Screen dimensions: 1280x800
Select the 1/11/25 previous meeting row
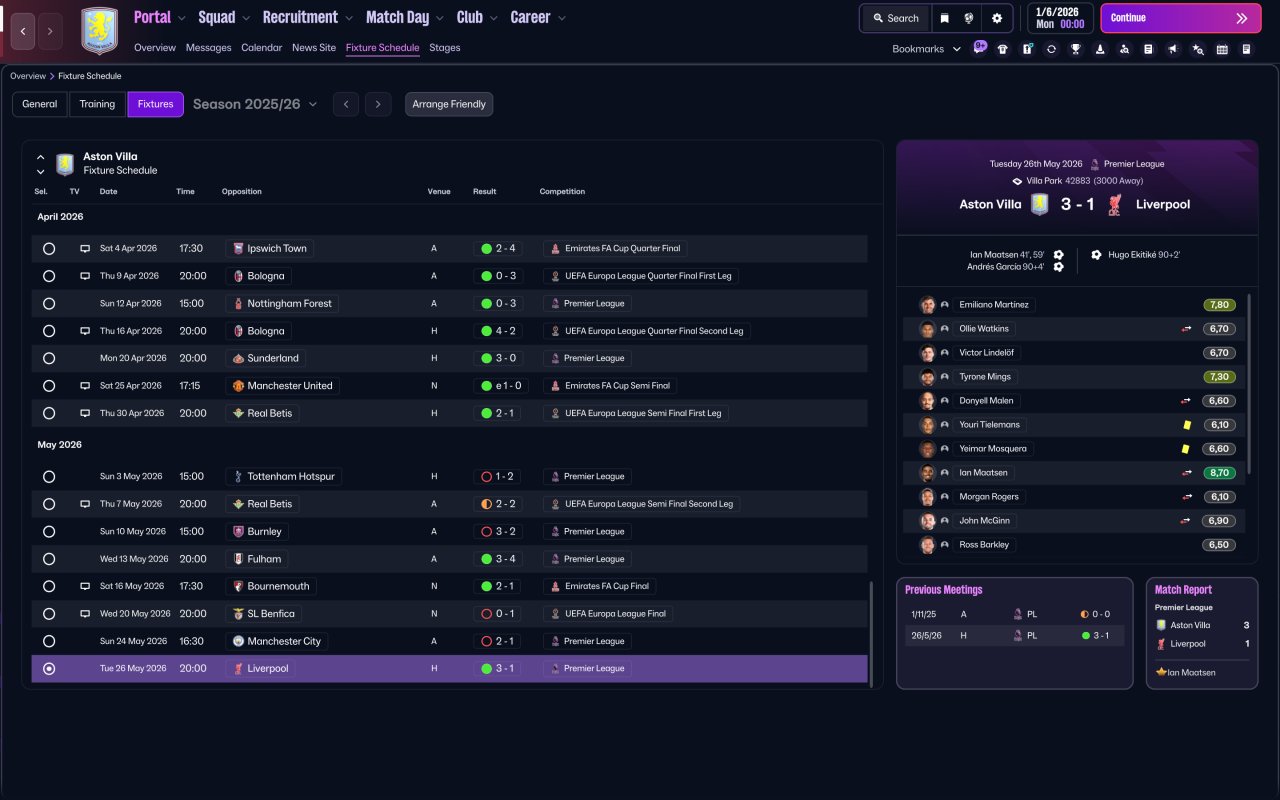[x=1014, y=615]
